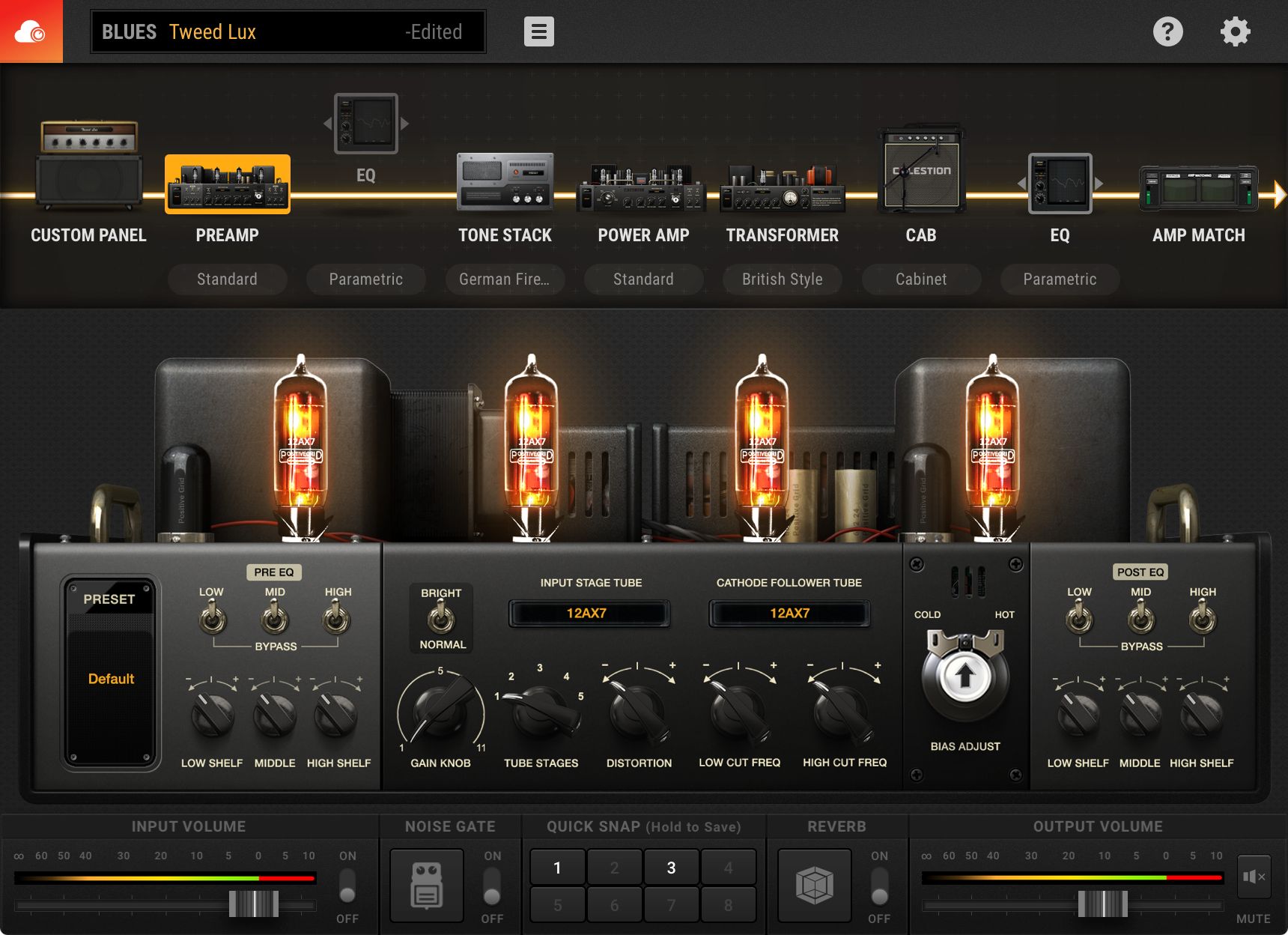Select Quick Snap slot 5
Screen dimensions: 1288x935
pyautogui.click(x=557, y=905)
